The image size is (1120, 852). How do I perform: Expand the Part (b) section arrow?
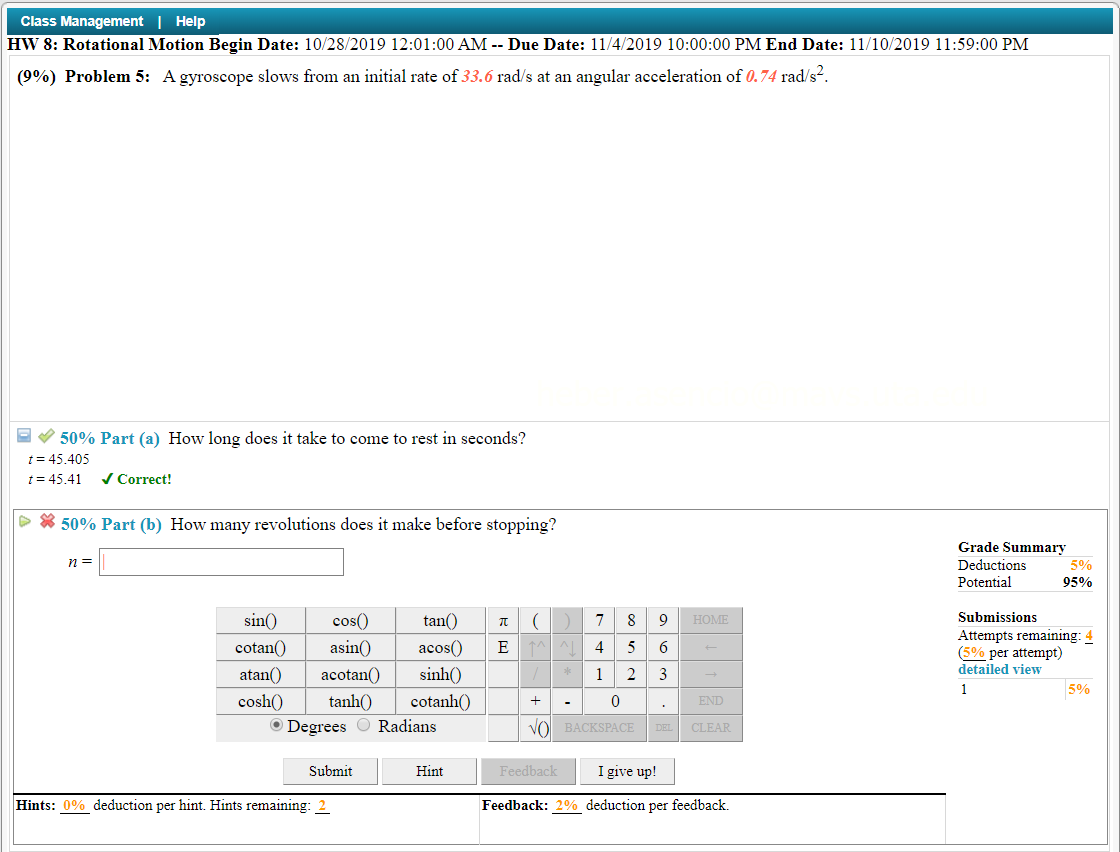click(24, 521)
